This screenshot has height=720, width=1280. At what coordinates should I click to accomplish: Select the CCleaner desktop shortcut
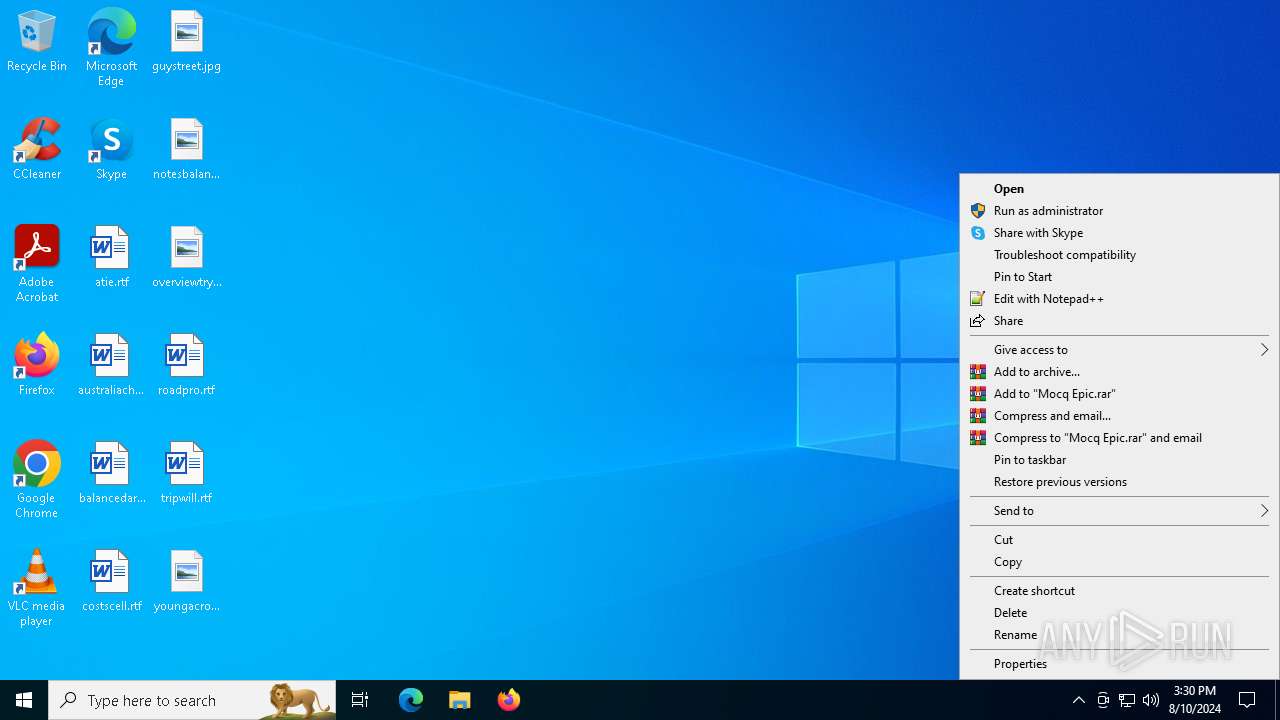point(37,149)
